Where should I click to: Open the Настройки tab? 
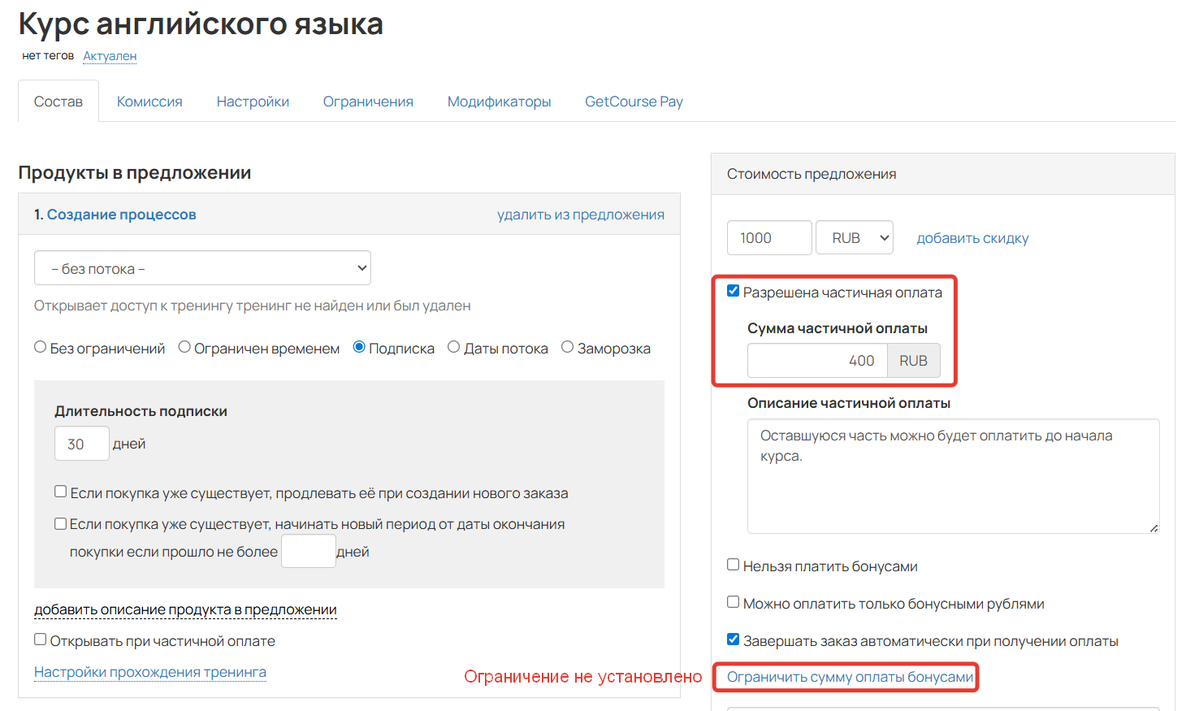coord(252,101)
